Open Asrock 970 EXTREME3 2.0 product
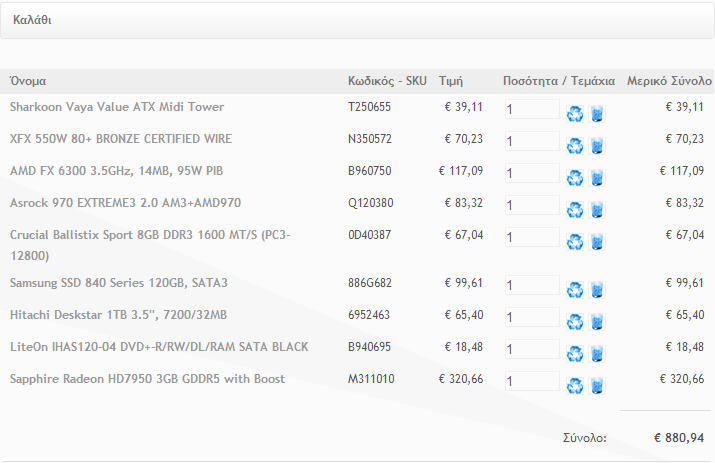This screenshot has height=463, width=715. [x=125, y=203]
